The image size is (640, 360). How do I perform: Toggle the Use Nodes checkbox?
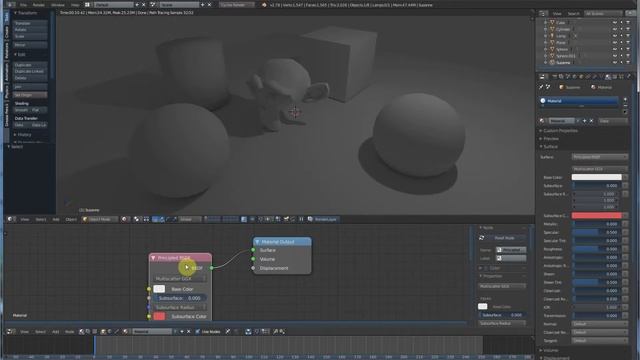(x=198, y=332)
